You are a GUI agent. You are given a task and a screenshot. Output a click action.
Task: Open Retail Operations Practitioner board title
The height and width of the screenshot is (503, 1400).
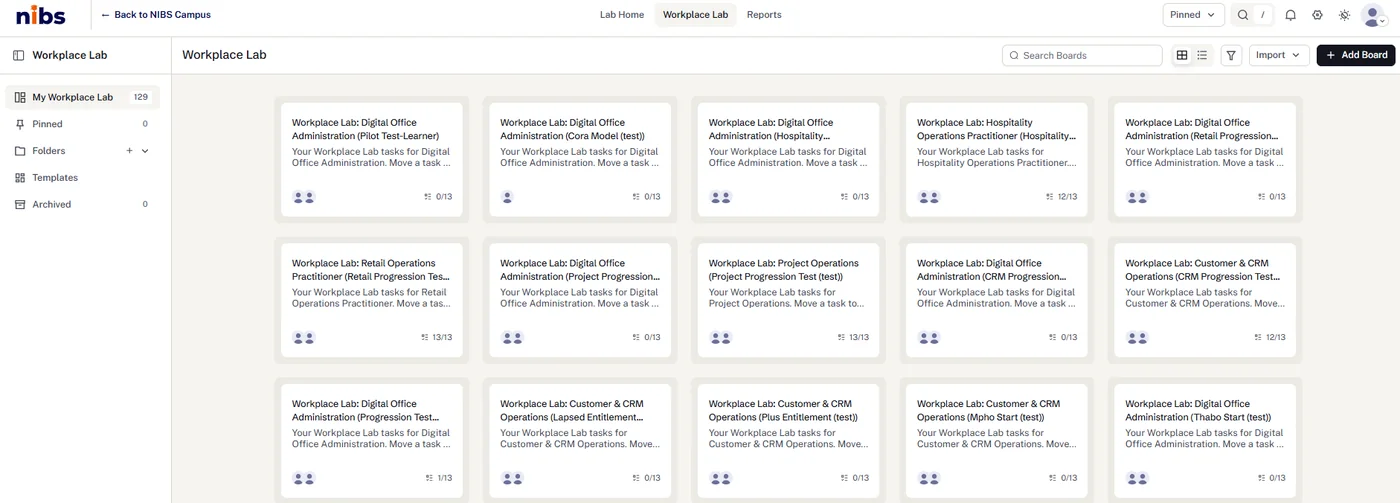coord(371,270)
